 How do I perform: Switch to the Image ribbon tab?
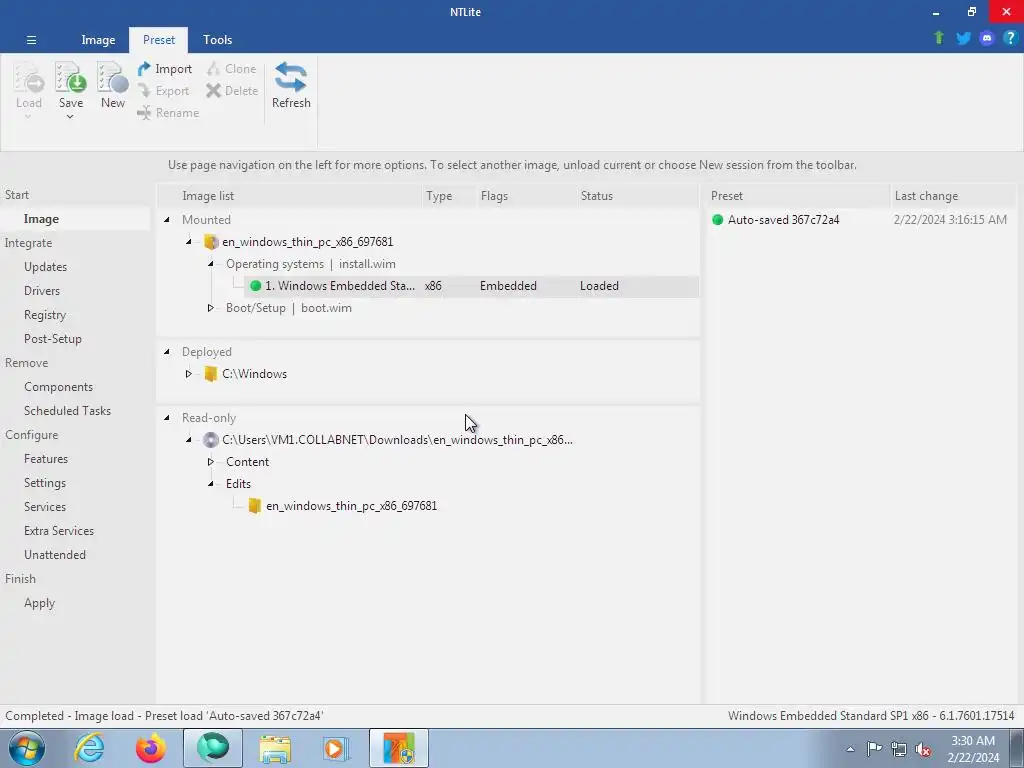[x=98, y=40]
